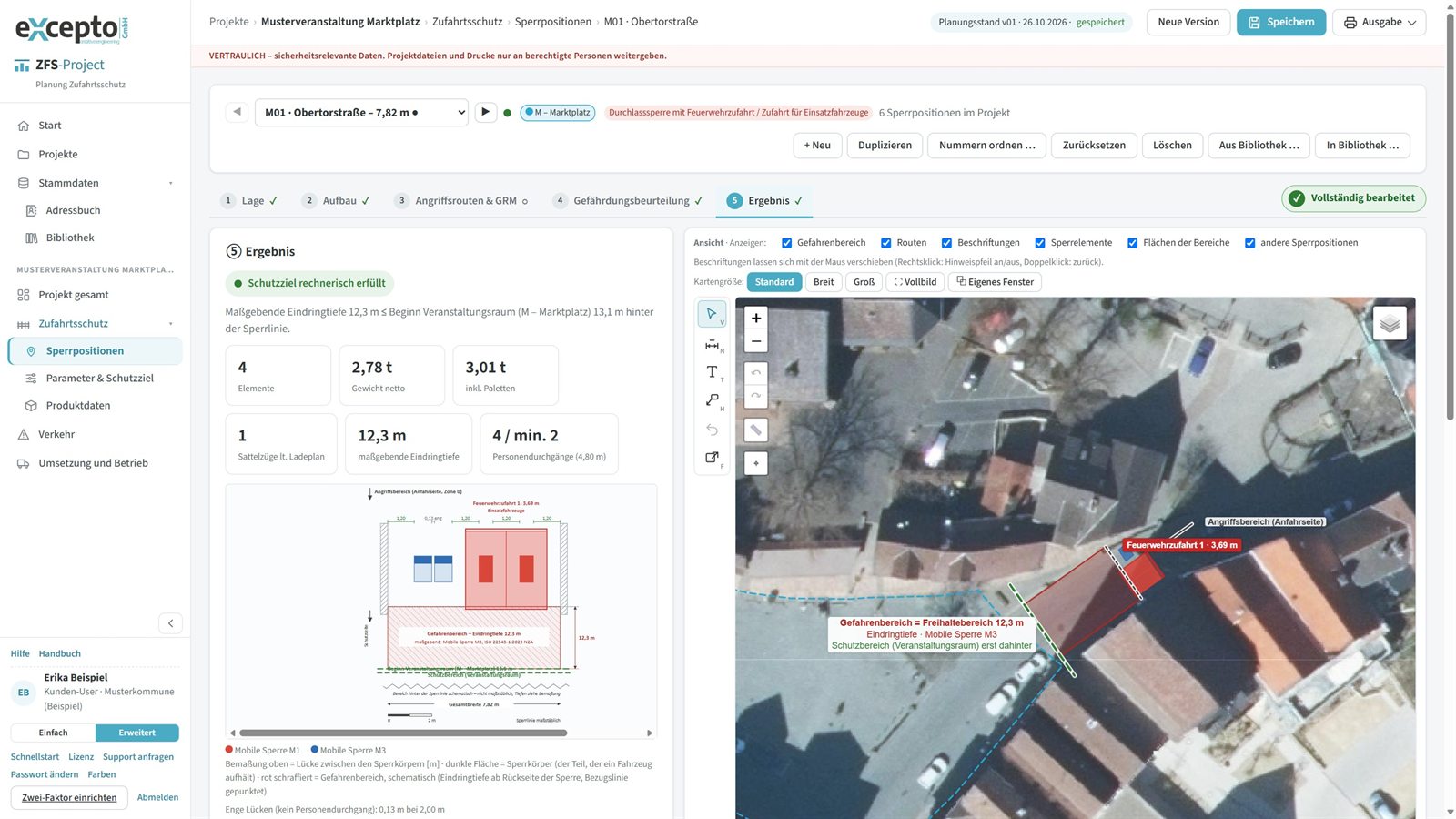Uncheck the Gefahrenbereich checkbox
Viewport: 1456px width, 819px height.
click(786, 243)
